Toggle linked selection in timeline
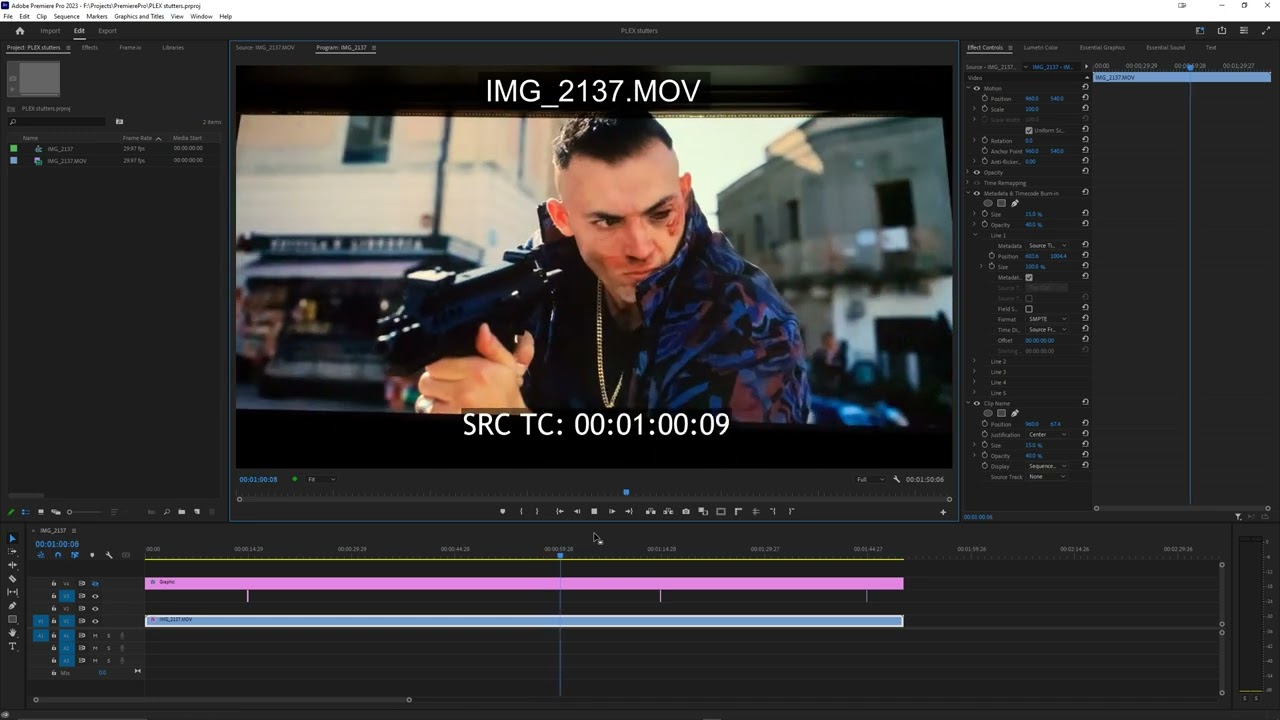Viewport: 1280px width, 720px height. [x=75, y=555]
